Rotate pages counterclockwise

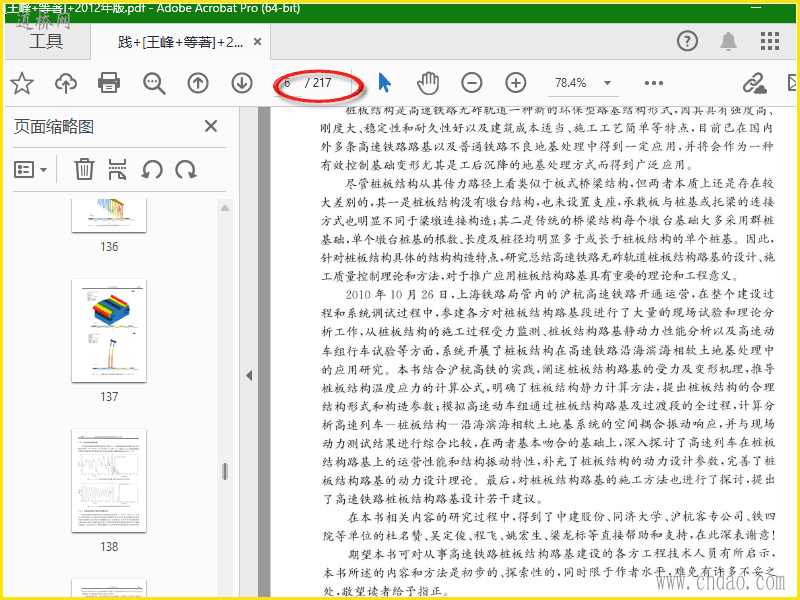pos(152,169)
